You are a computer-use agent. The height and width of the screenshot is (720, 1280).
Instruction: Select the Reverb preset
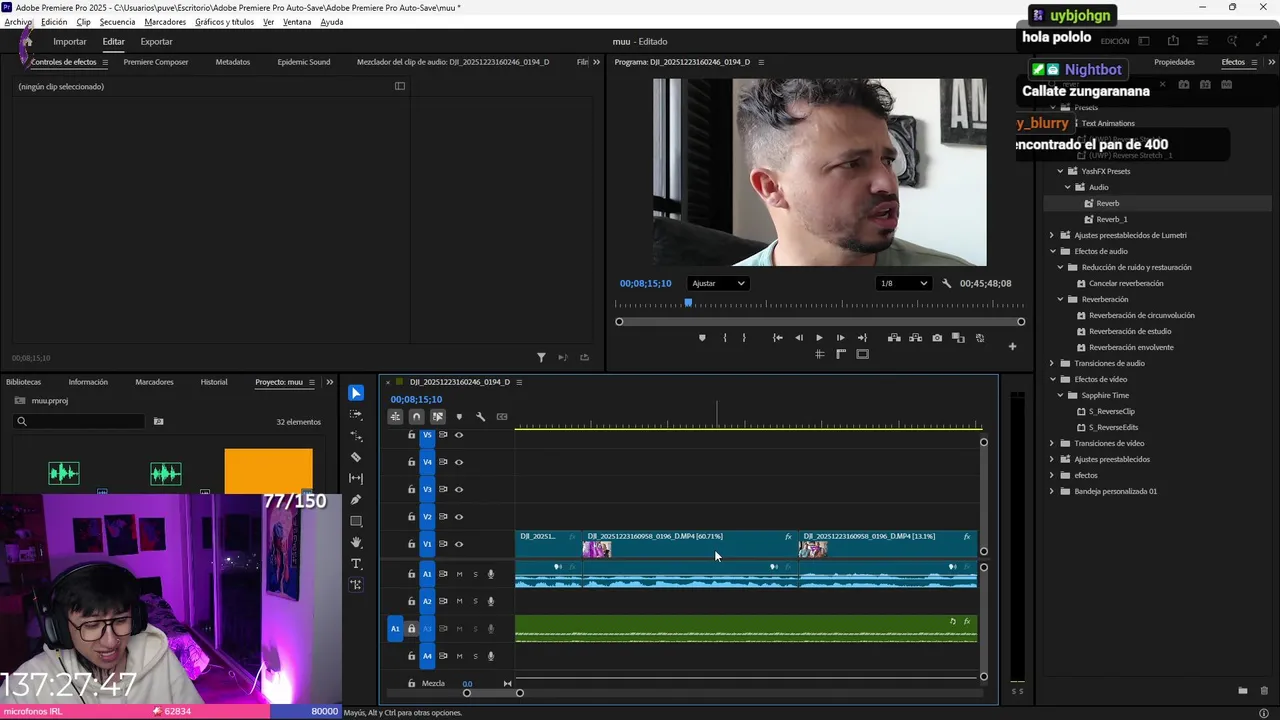1107,203
